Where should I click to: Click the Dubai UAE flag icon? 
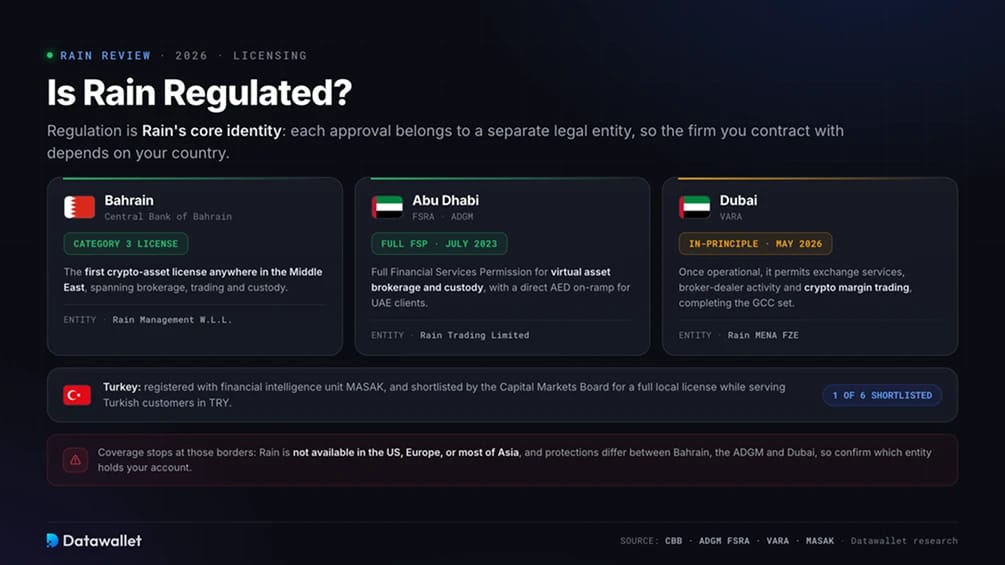tap(695, 208)
